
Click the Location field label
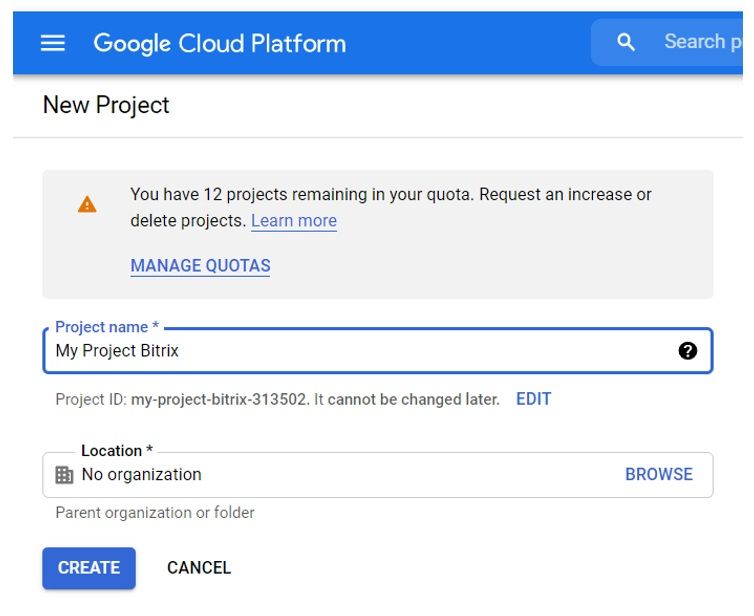pyautogui.click(x=116, y=451)
